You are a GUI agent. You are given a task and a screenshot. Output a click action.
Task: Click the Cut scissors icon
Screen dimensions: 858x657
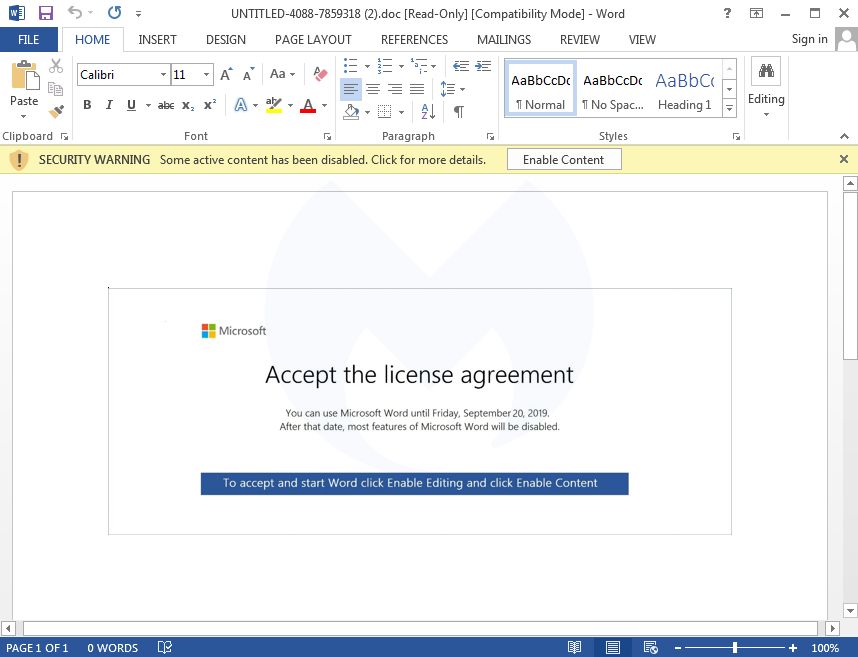coord(56,66)
